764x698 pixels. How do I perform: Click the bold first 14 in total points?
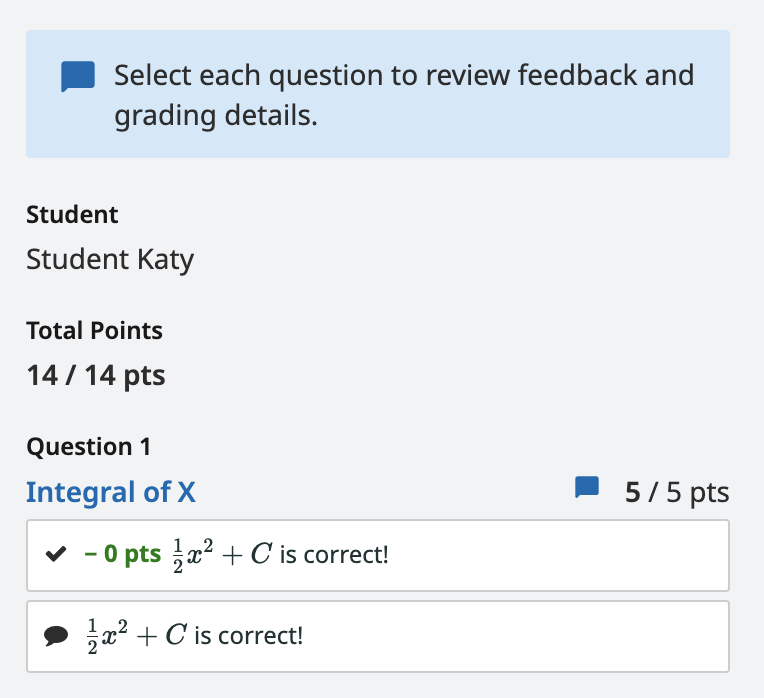(42, 376)
